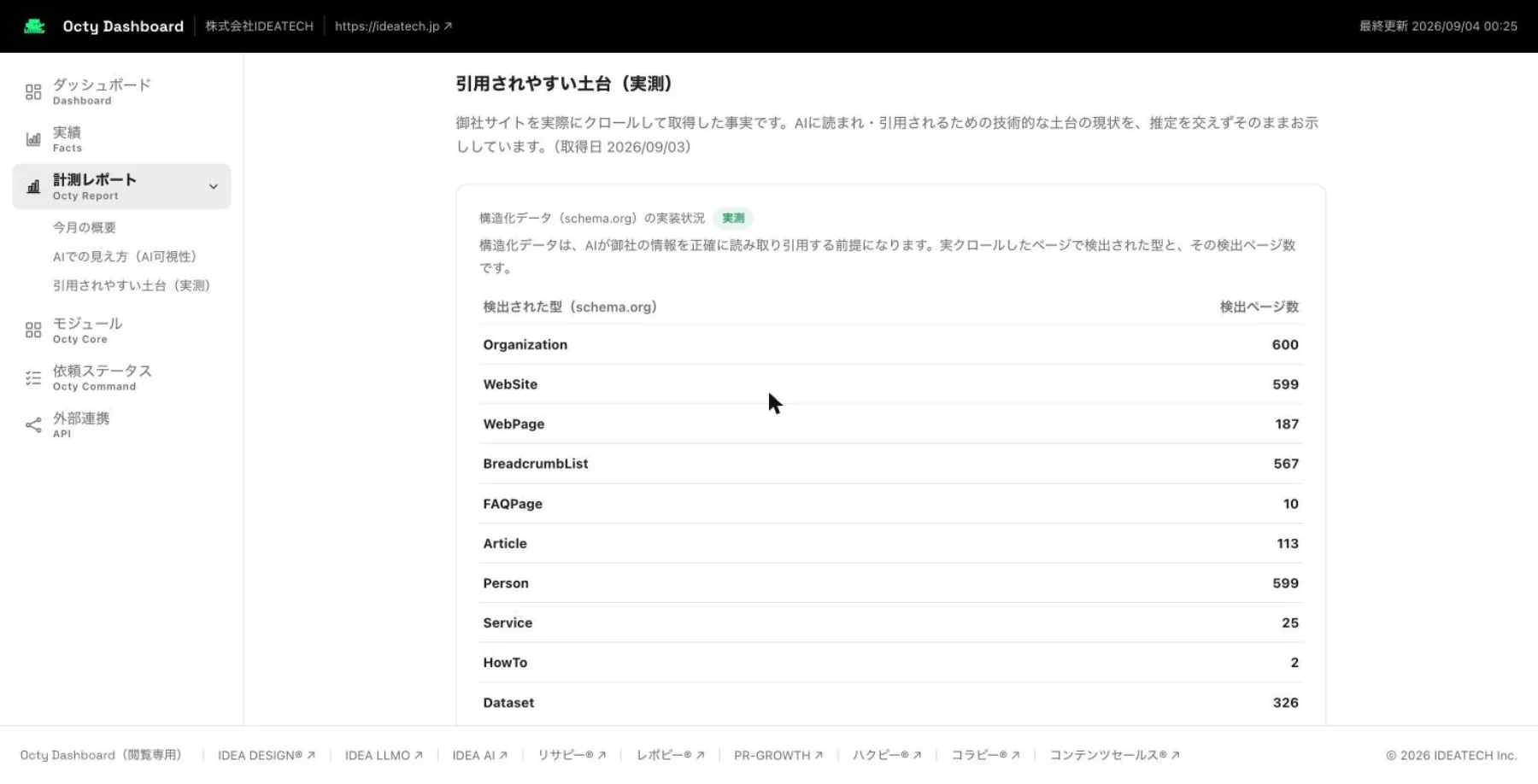The width and height of the screenshot is (1538, 784).
Task: Open the レポピー® footer link
Action: [x=670, y=755]
